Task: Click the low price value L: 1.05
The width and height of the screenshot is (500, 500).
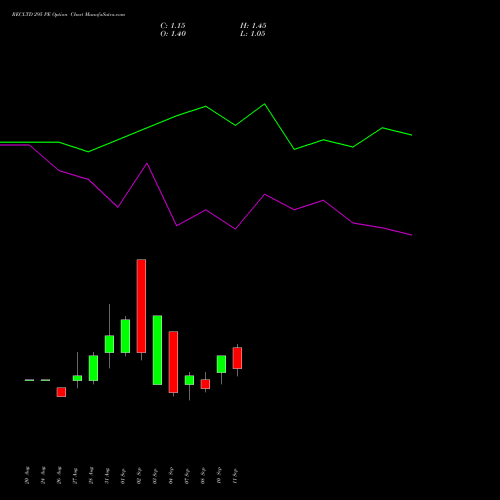Action: tap(253, 34)
